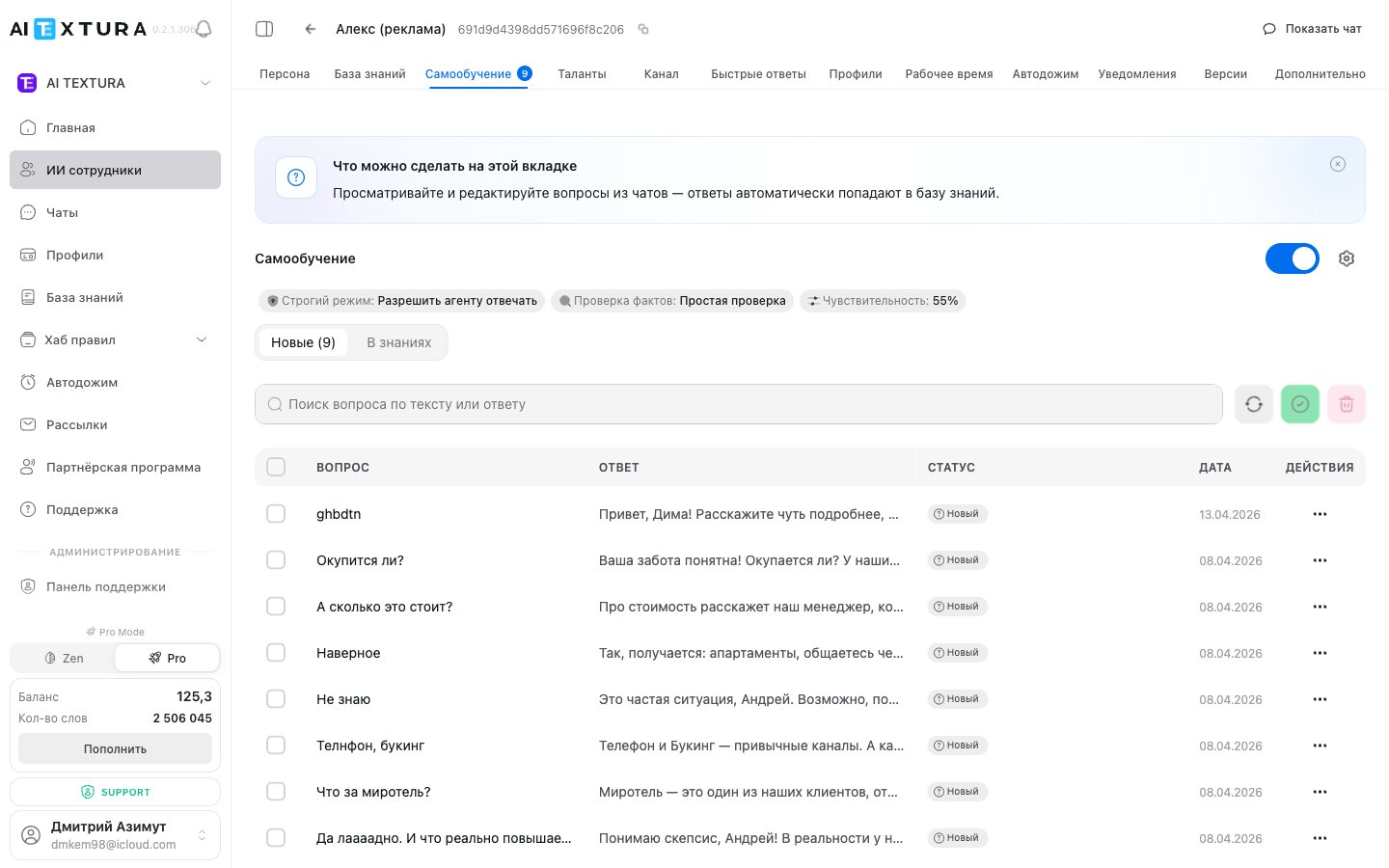Open Главная in the sidebar
1389x868 pixels.
115,127
